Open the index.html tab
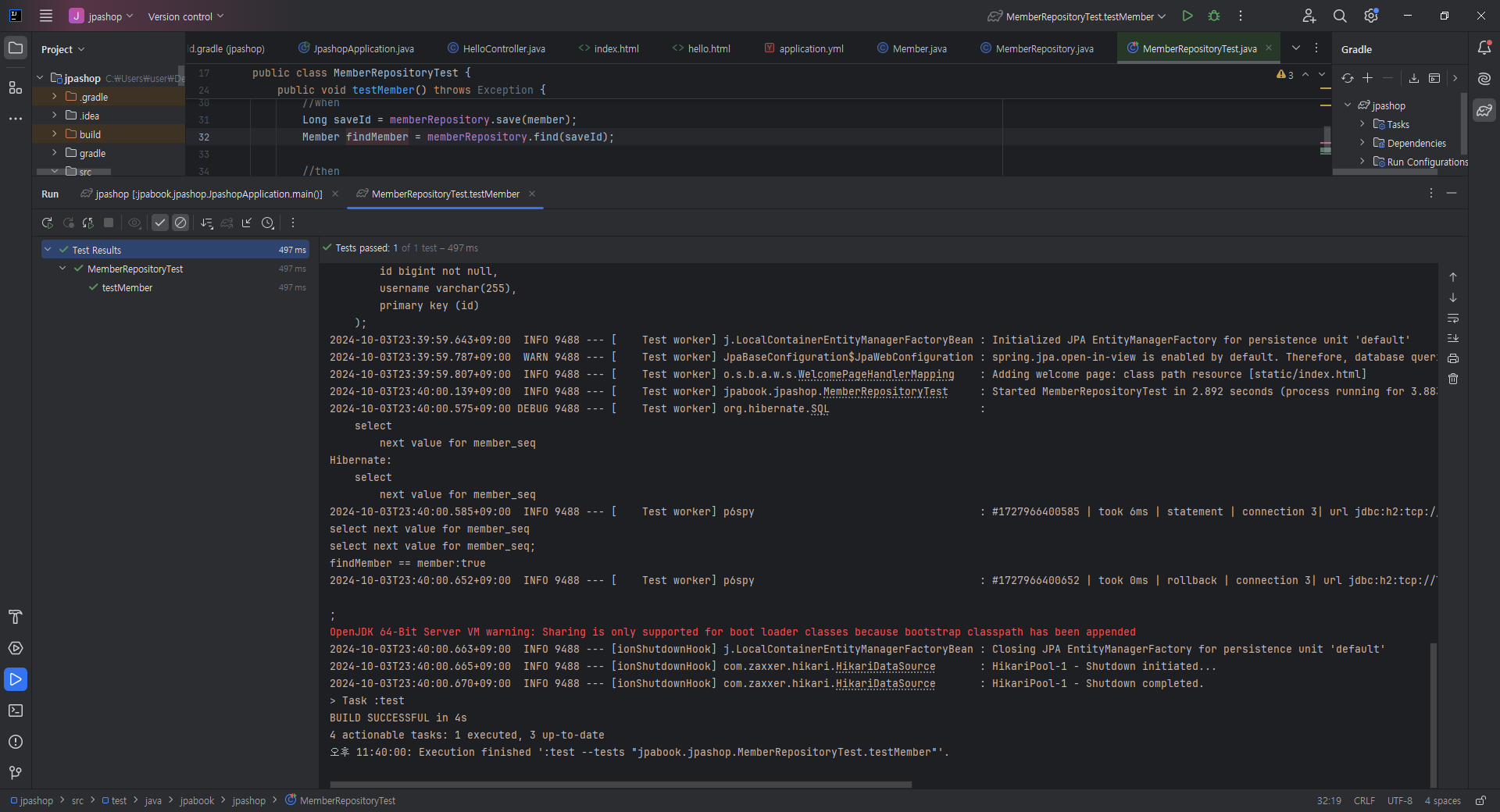 click(x=609, y=48)
